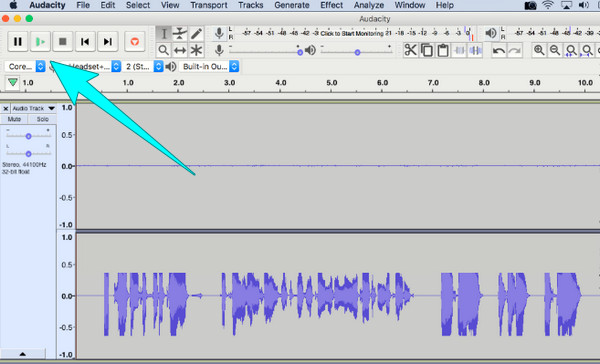Viewport: 600px width, 364px height.
Task: Select the I-beam Selection tool
Action: [x=164, y=34]
